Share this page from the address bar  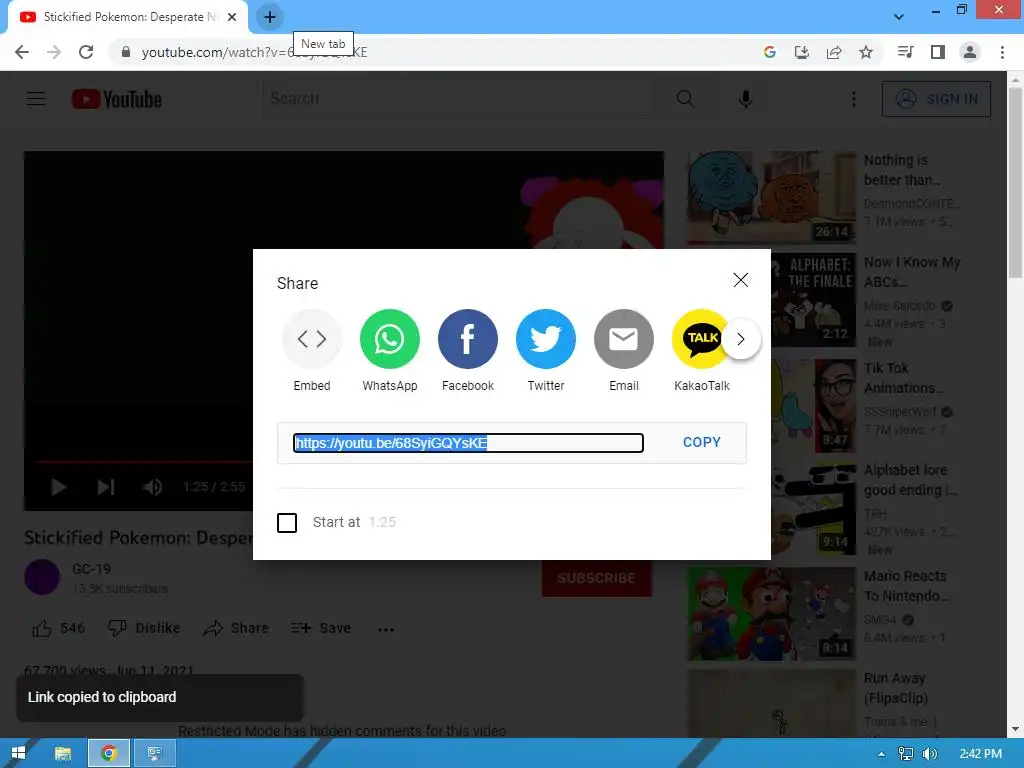pyautogui.click(x=834, y=52)
